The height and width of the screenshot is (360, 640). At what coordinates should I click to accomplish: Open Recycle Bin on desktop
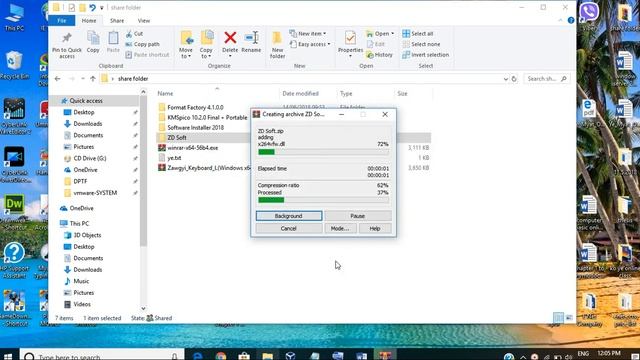coord(14,65)
